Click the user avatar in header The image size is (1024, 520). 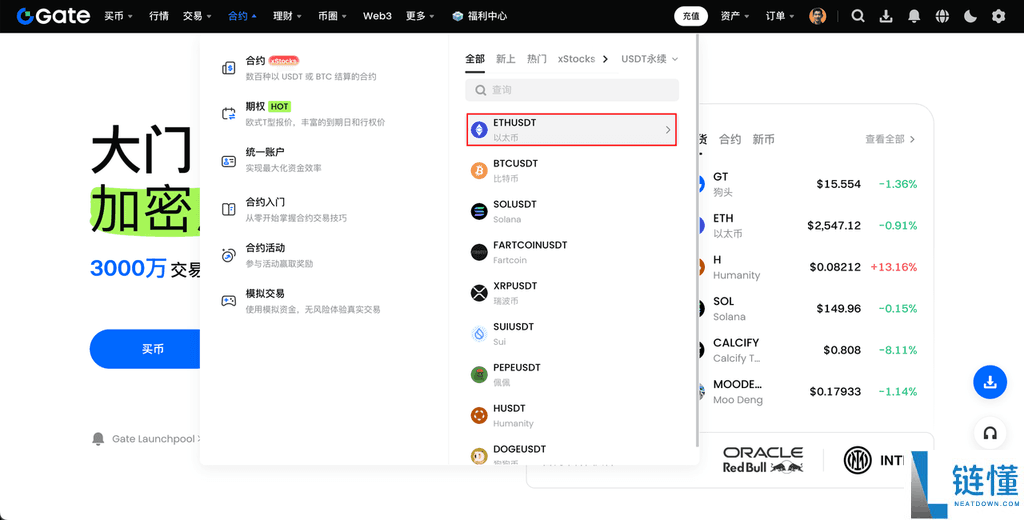(818, 16)
